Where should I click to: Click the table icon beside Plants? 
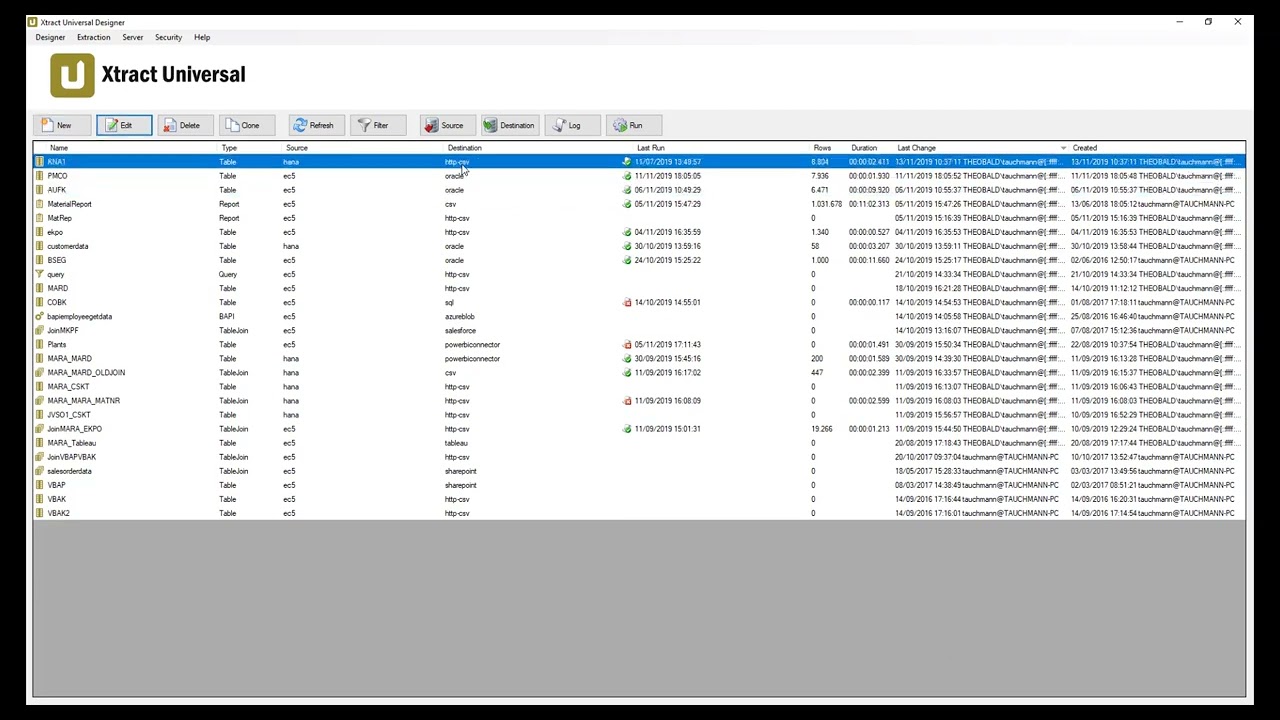(x=40, y=344)
